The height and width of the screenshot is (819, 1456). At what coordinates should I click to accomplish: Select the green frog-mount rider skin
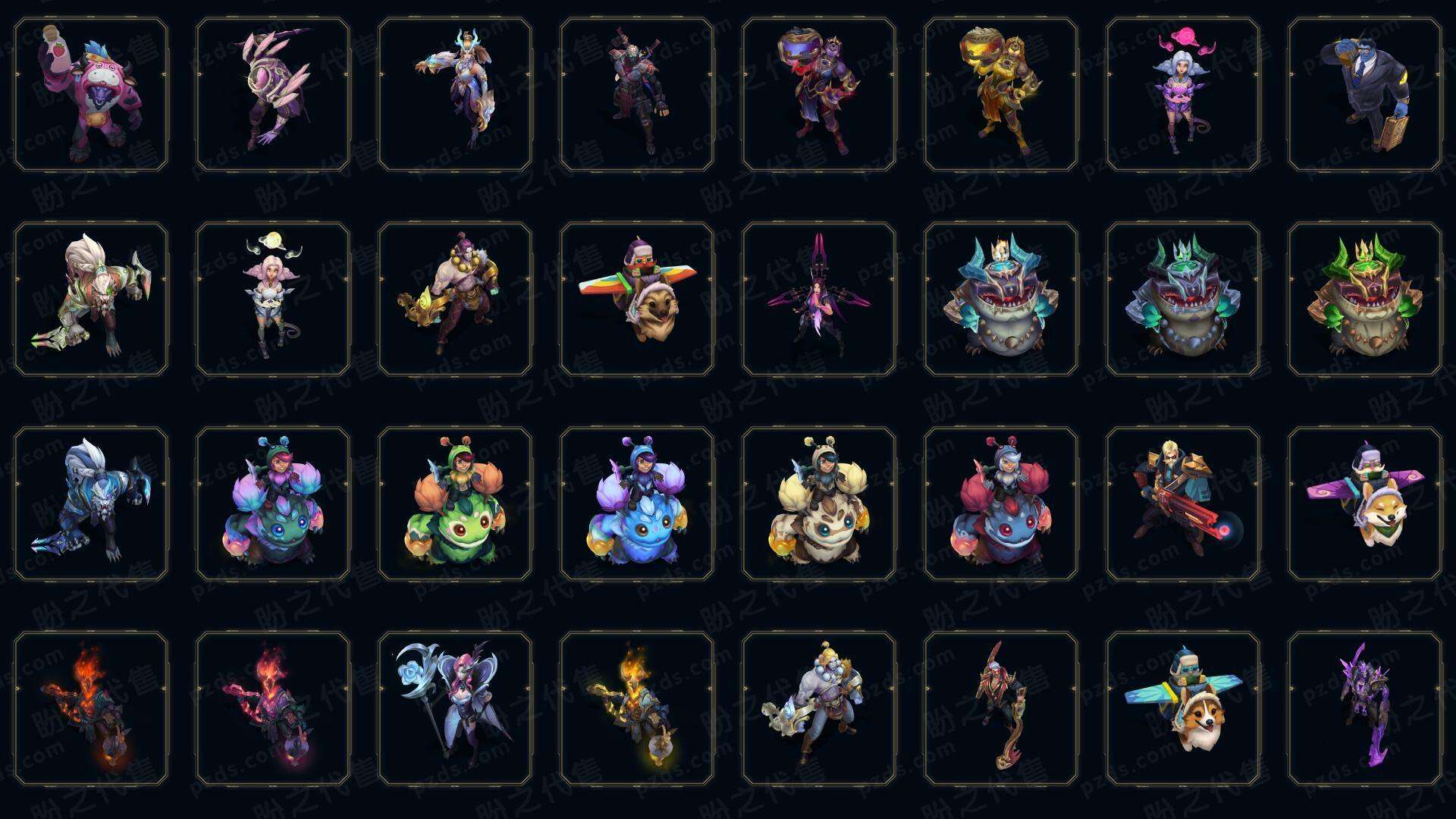click(455, 504)
